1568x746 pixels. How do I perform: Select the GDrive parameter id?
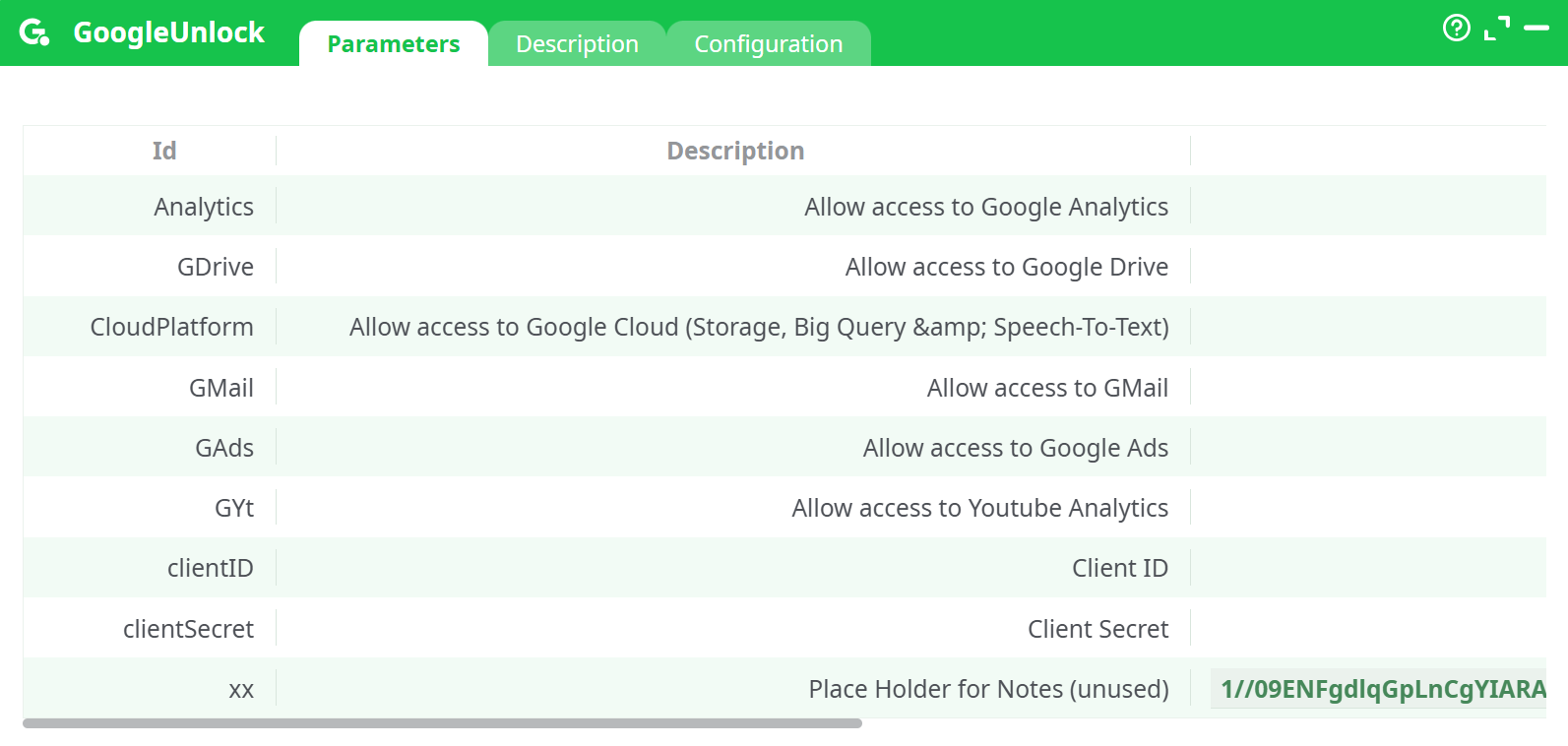216,267
